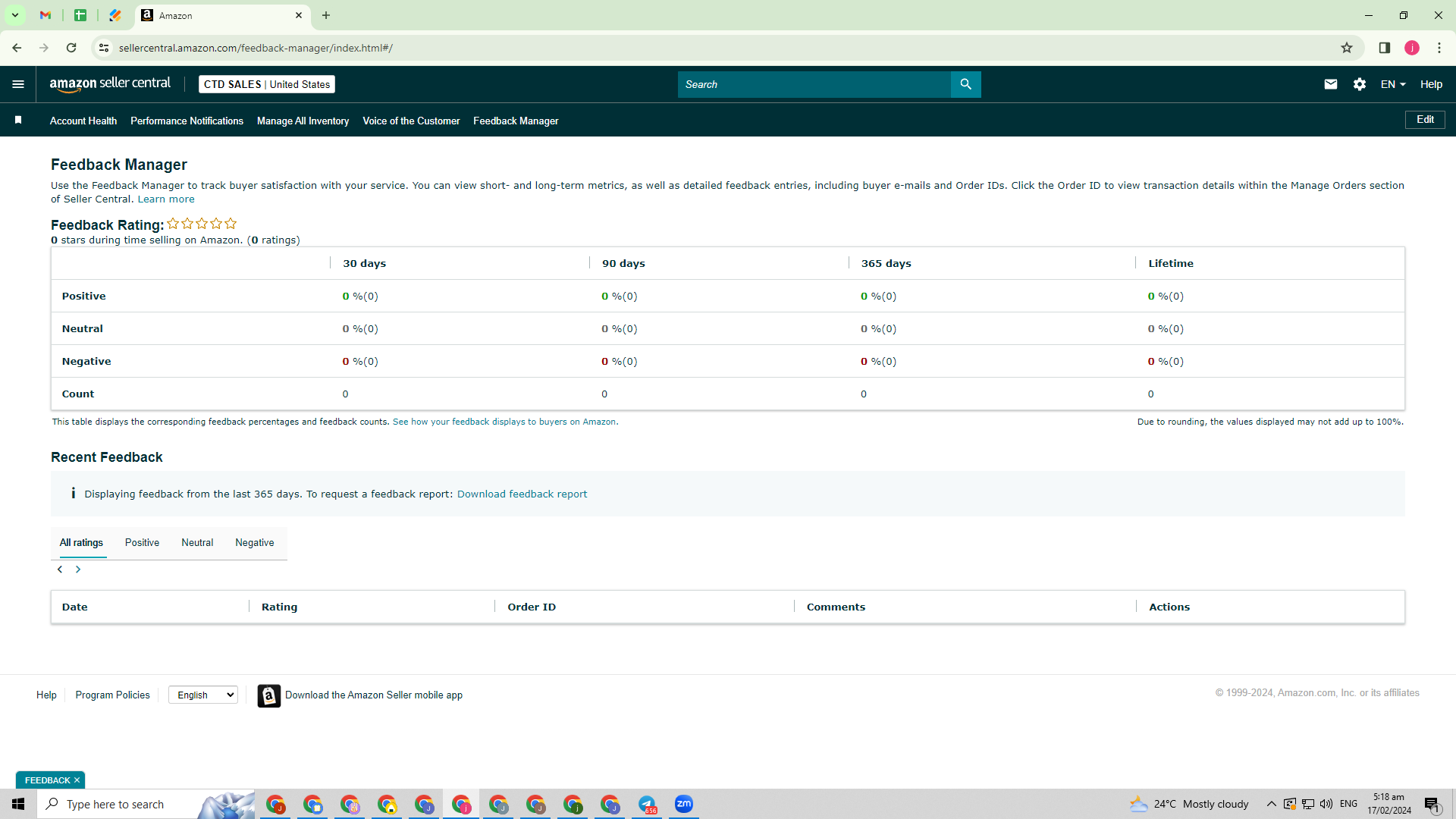Open the Windows Start menu
The image size is (1456, 819).
18,804
